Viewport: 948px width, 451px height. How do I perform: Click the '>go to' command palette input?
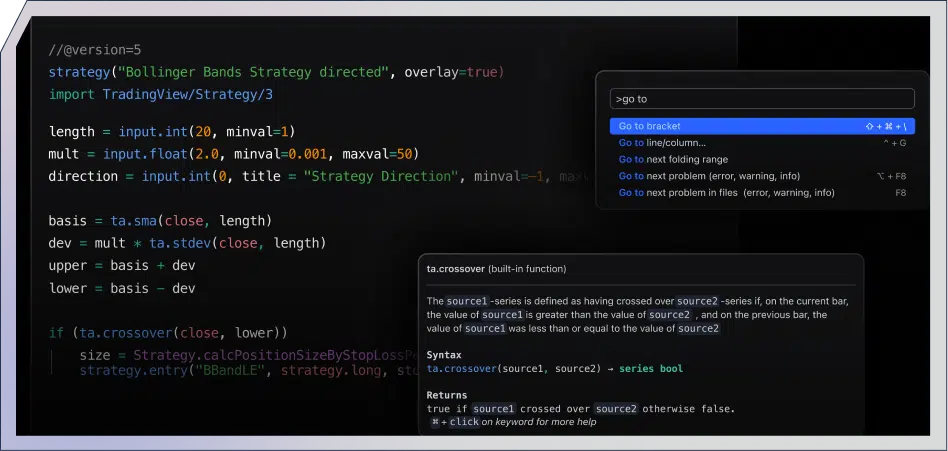coord(762,99)
